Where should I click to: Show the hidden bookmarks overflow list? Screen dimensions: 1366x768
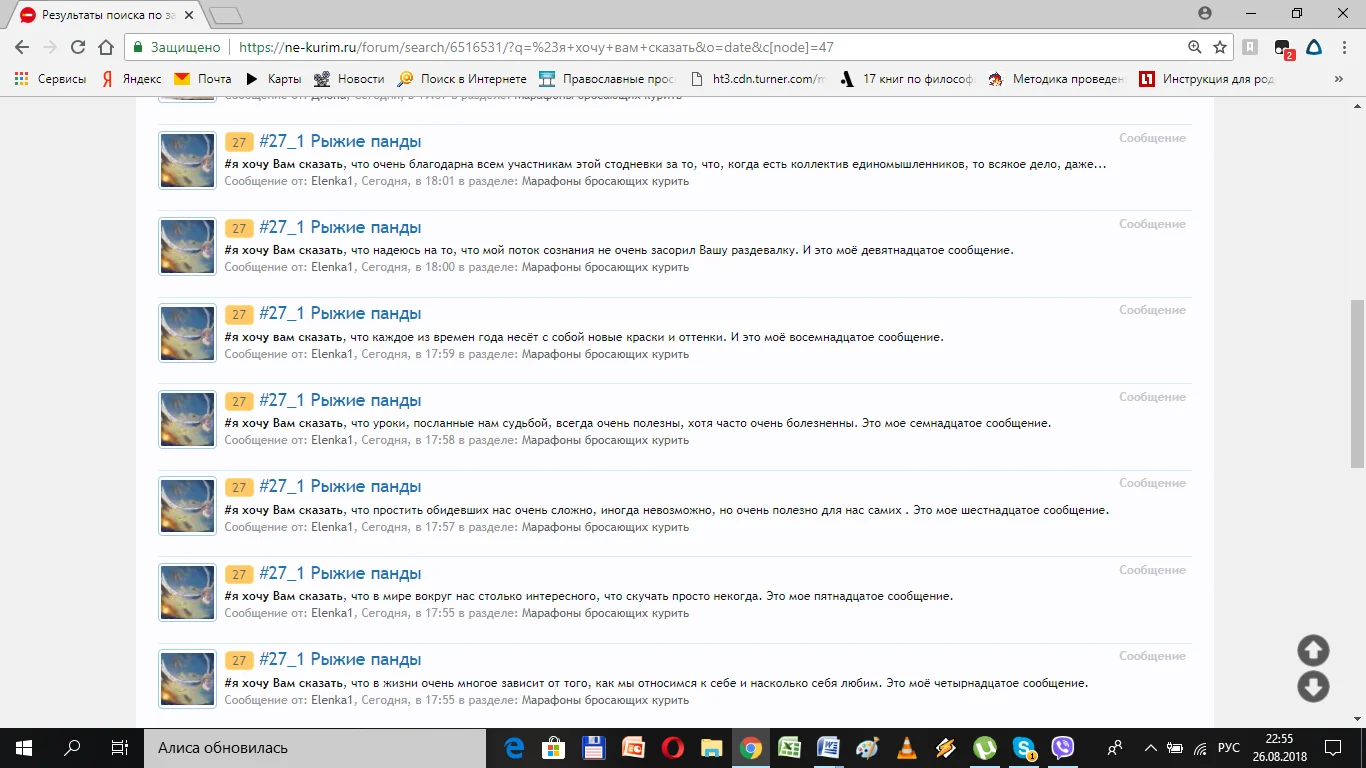pos(1339,78)
